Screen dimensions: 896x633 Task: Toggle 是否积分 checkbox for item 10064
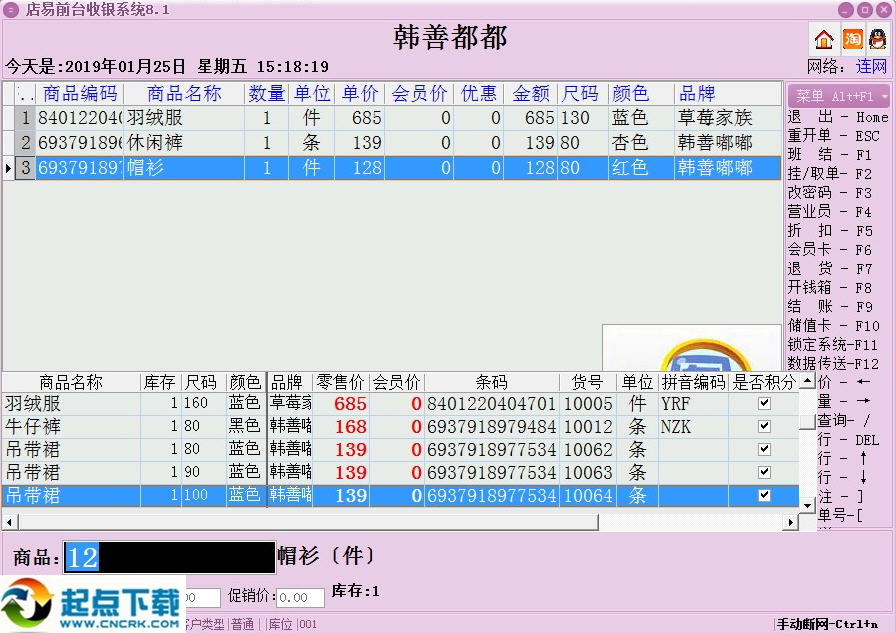[764, 495]
